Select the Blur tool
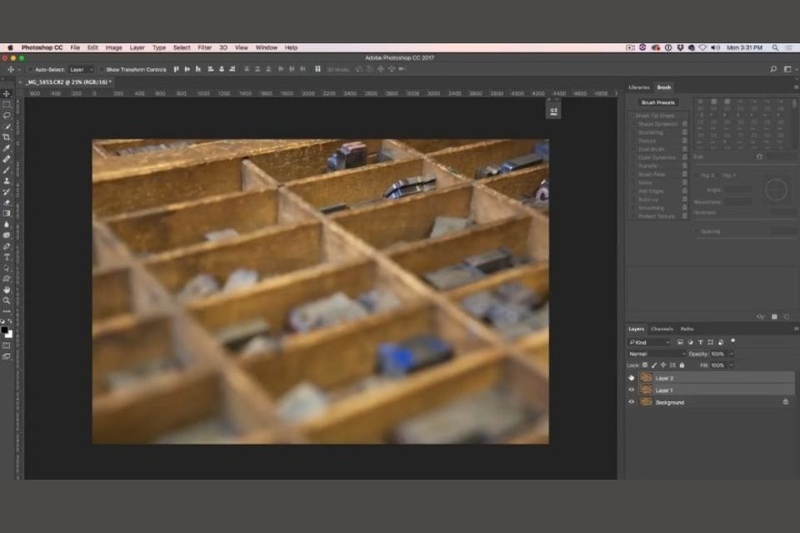This screenshot has height=533, width=800. [x=7, y=224]
